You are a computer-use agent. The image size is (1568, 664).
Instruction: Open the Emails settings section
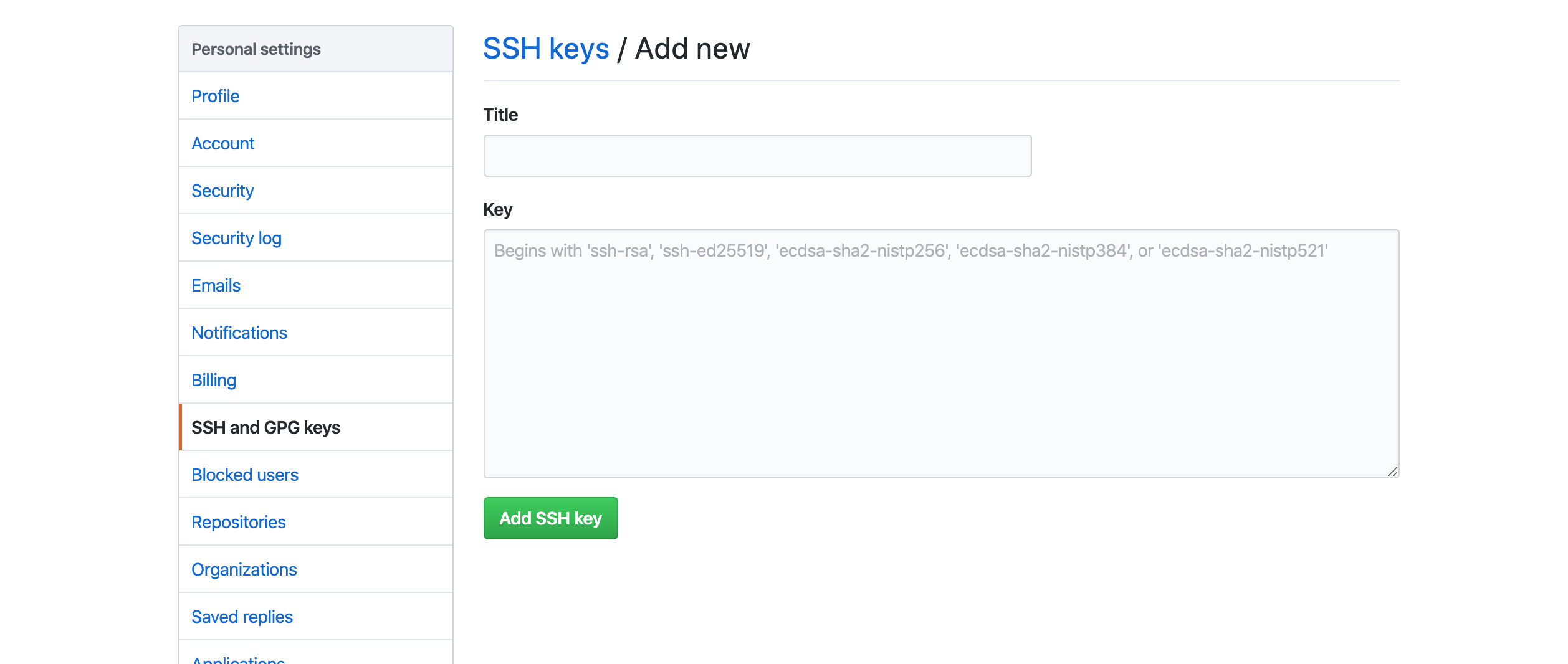click(x=215, y=285)
